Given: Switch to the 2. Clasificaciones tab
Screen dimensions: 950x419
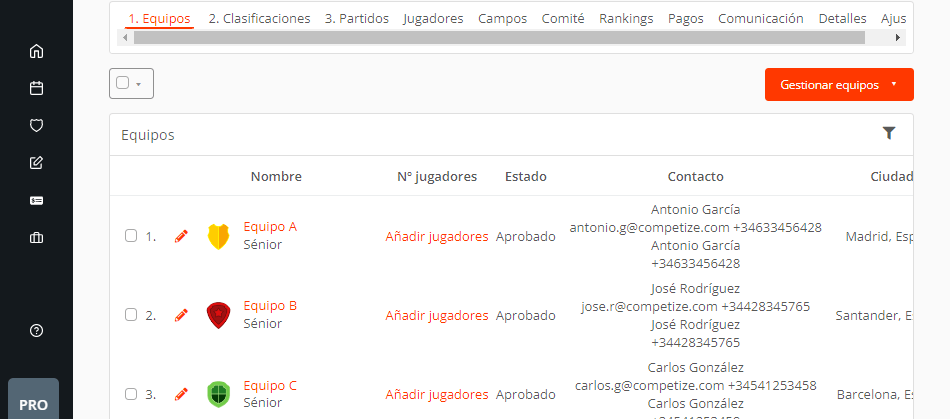Looking at the screenshot, I should 259,19.
